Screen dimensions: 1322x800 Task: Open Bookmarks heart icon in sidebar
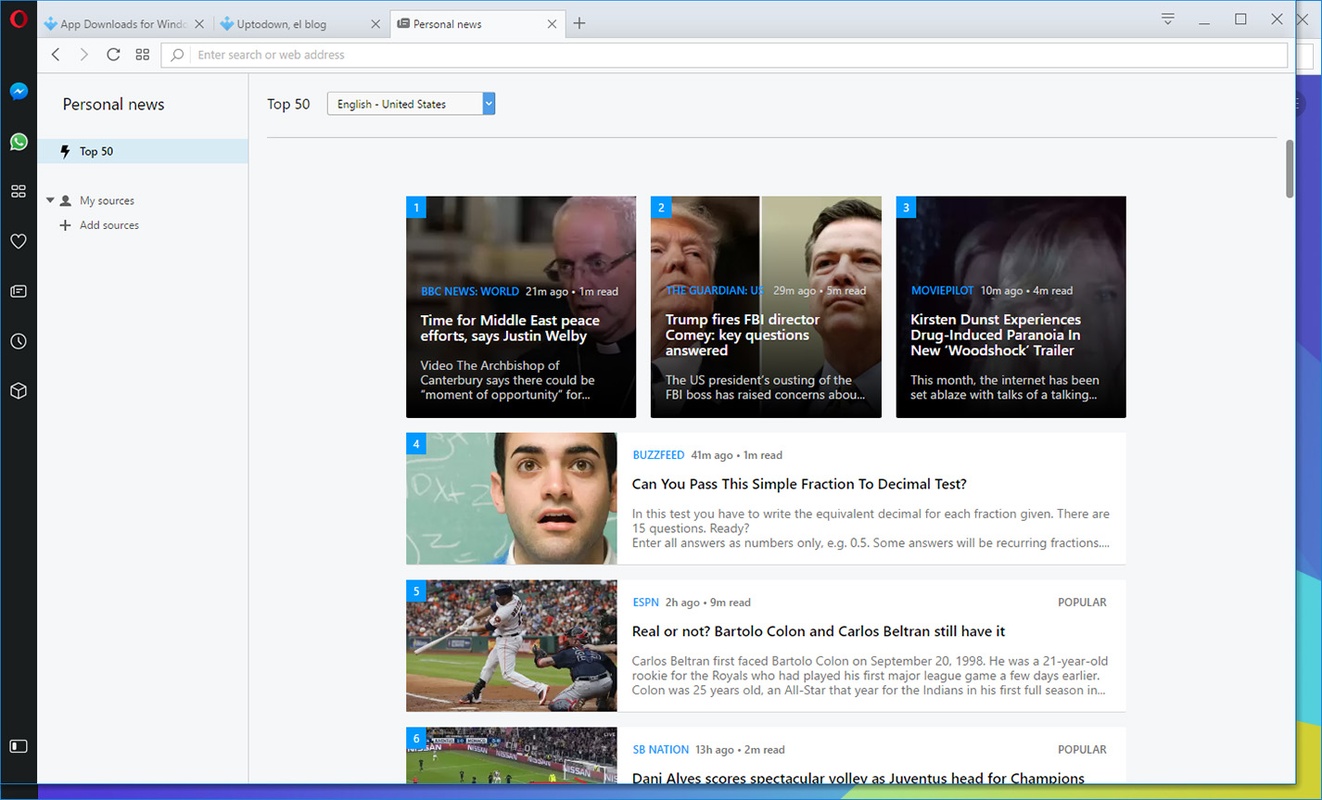pos(18,241)
